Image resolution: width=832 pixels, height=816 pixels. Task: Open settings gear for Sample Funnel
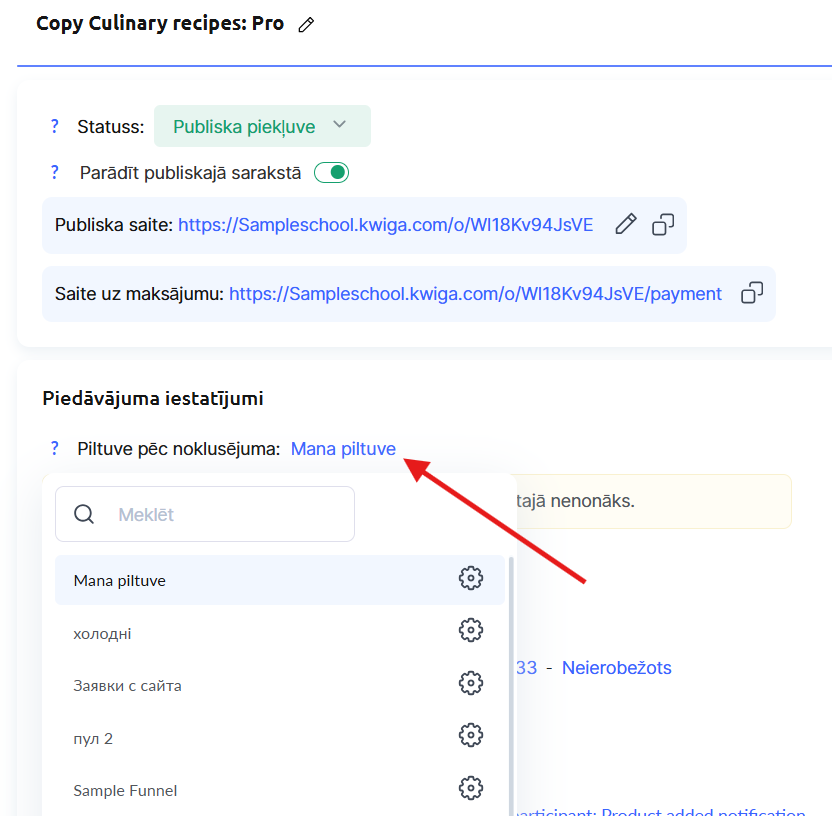(470, 787)
